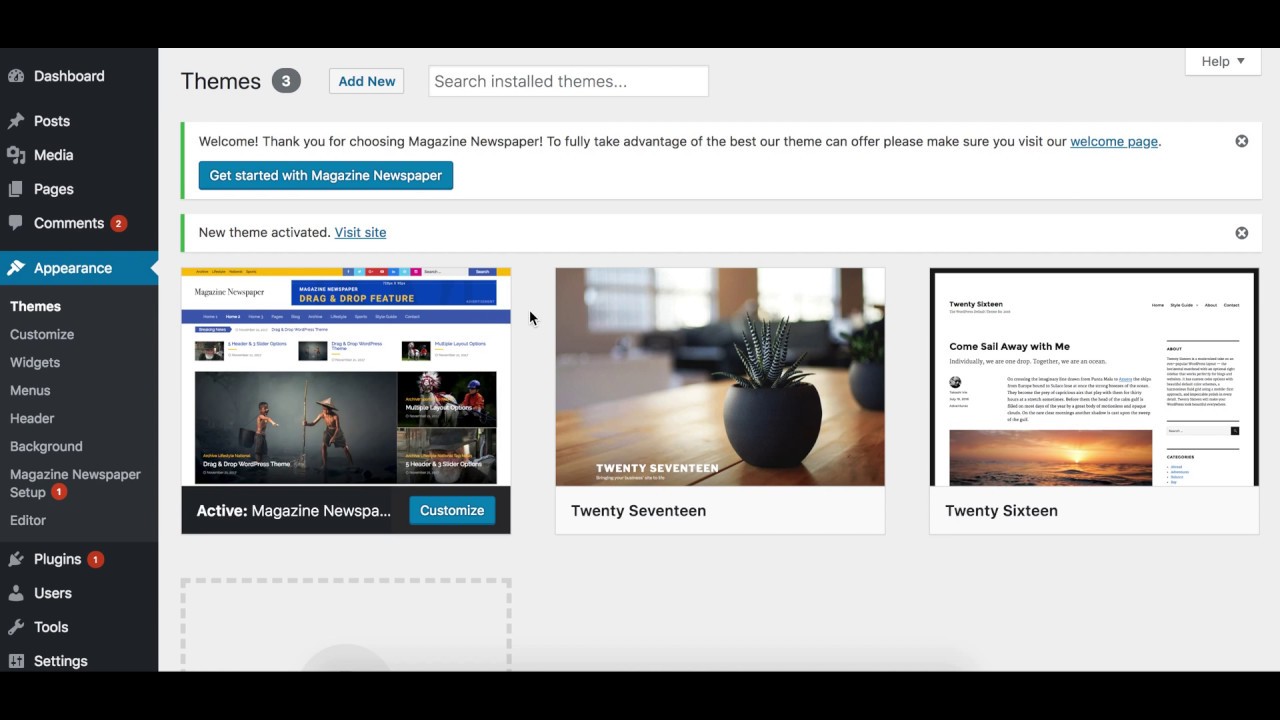Click the Pages document icon
Image resolution: width=1280 pixels, height=720 pixels.
point(16,189)
